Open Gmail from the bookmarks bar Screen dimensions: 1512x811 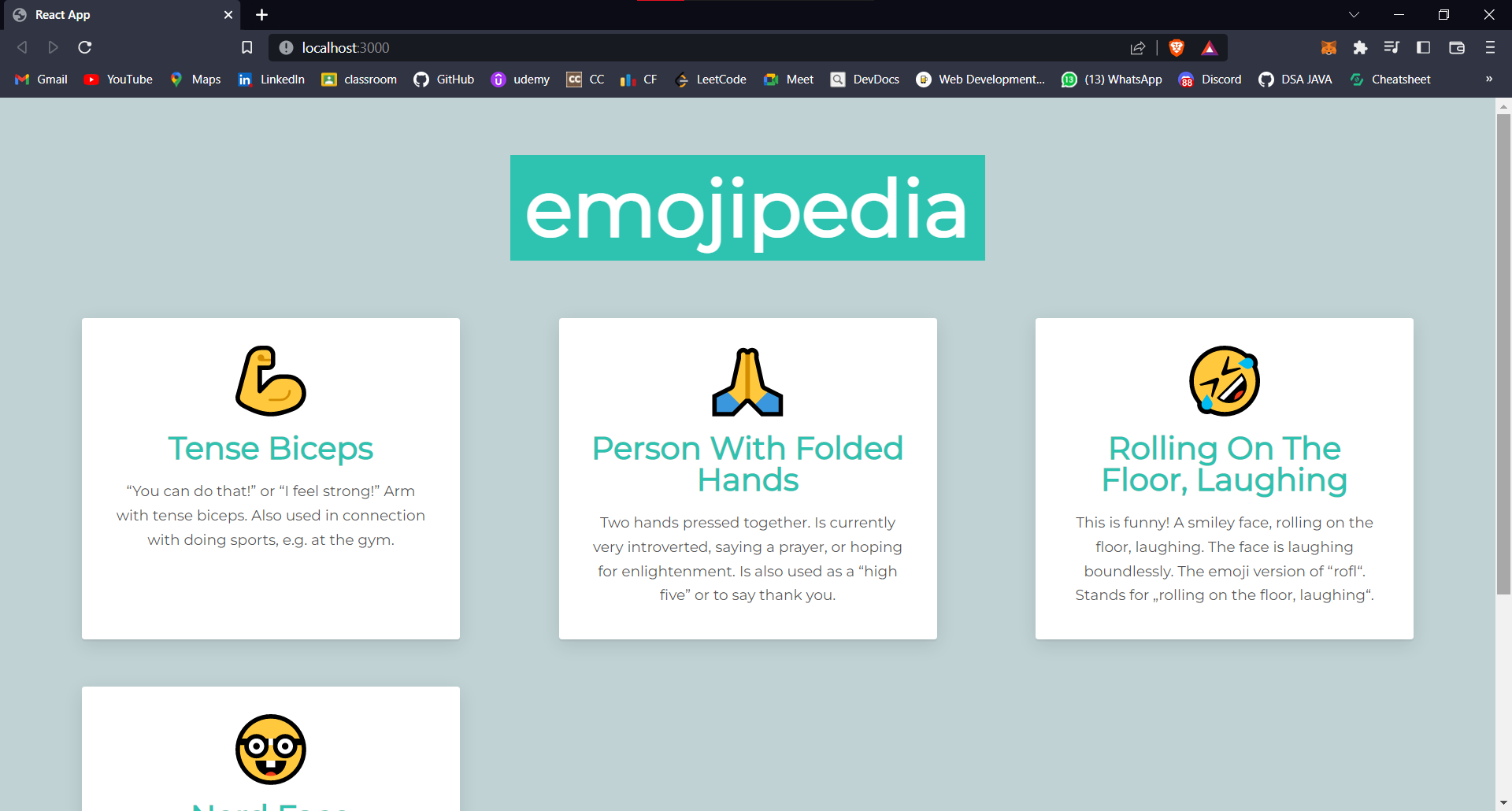tap(40, 79)
